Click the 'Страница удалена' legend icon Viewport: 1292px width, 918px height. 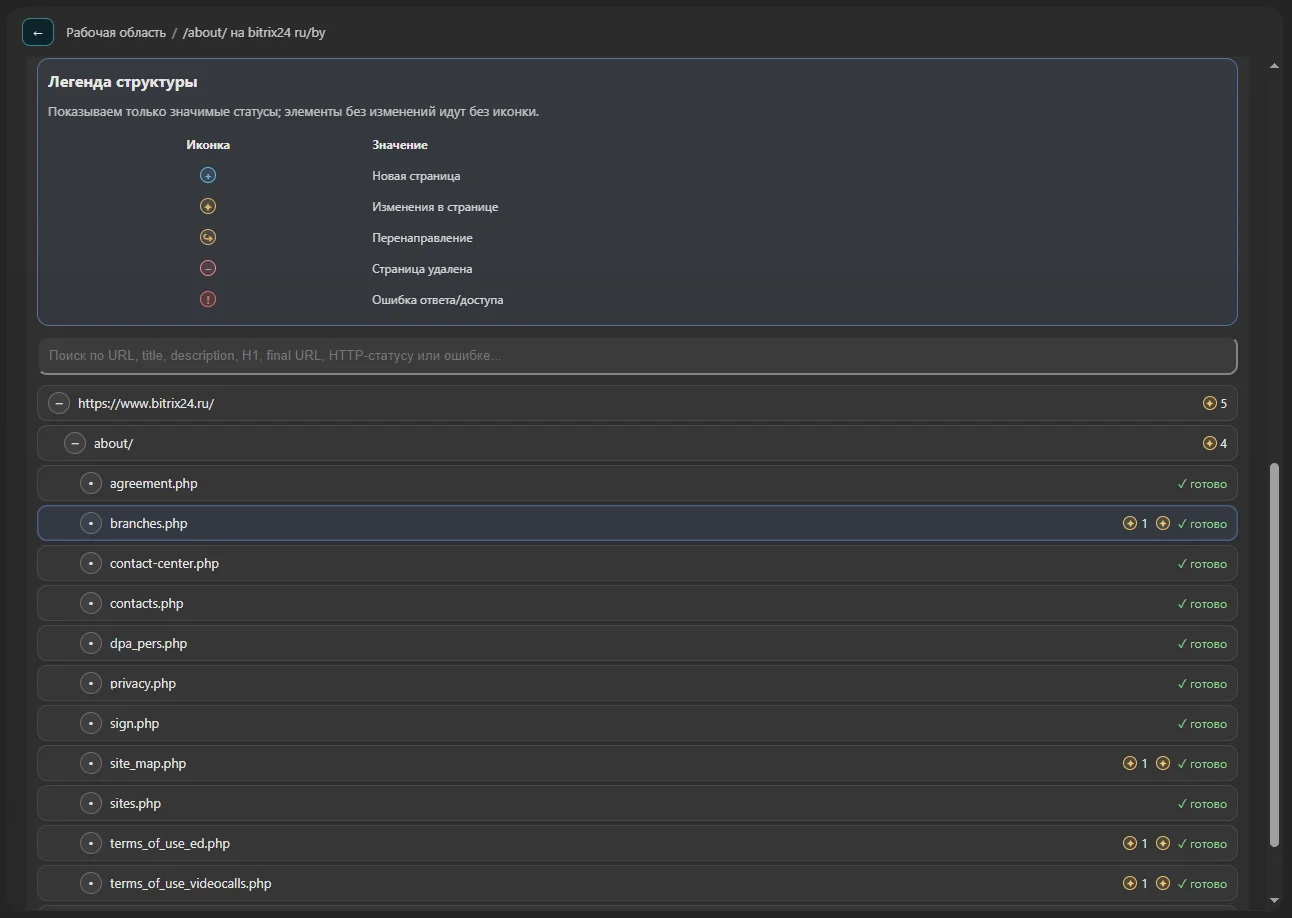point(208,268)
